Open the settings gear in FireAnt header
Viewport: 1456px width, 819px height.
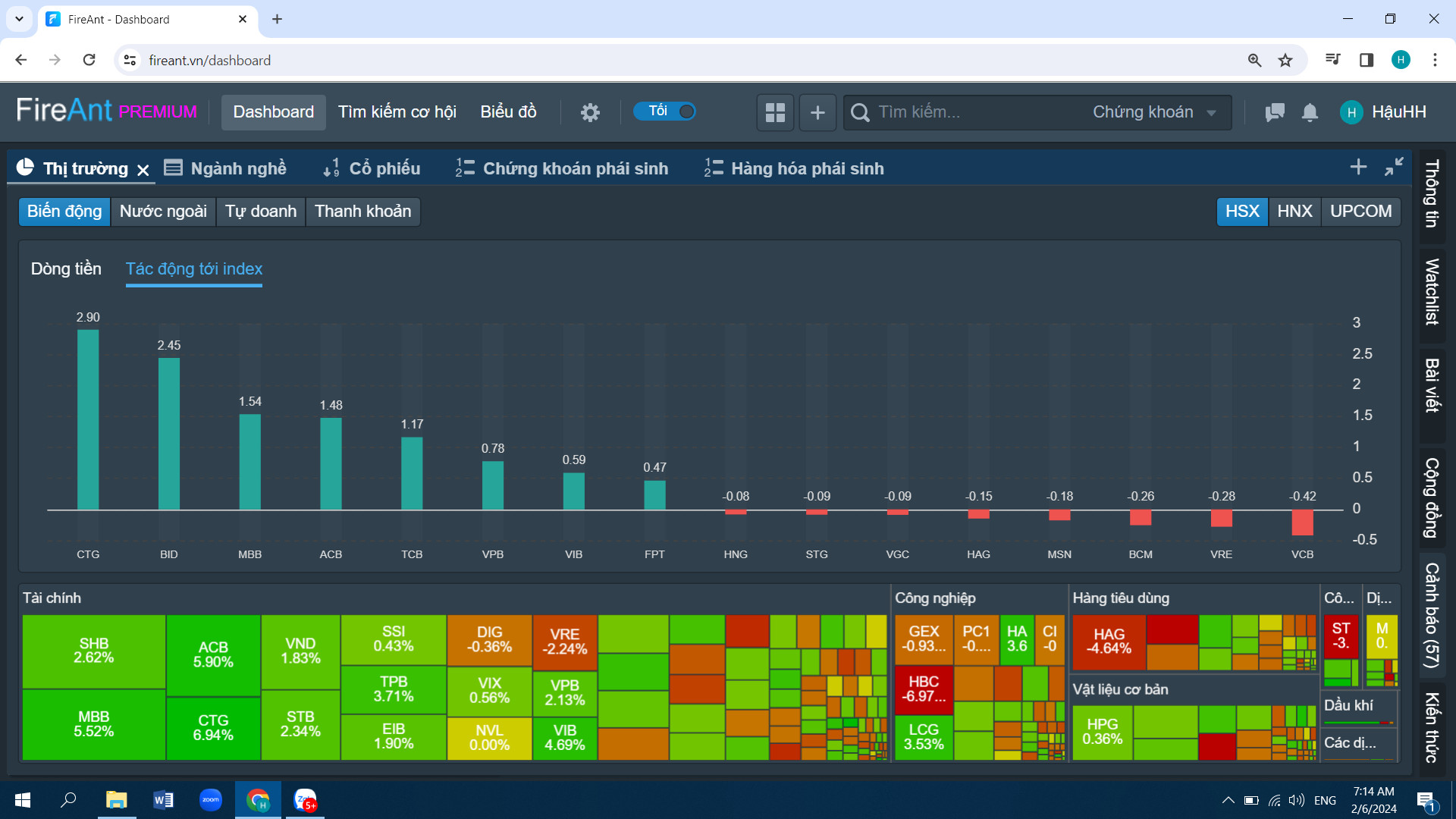click(x=590, y=112)
